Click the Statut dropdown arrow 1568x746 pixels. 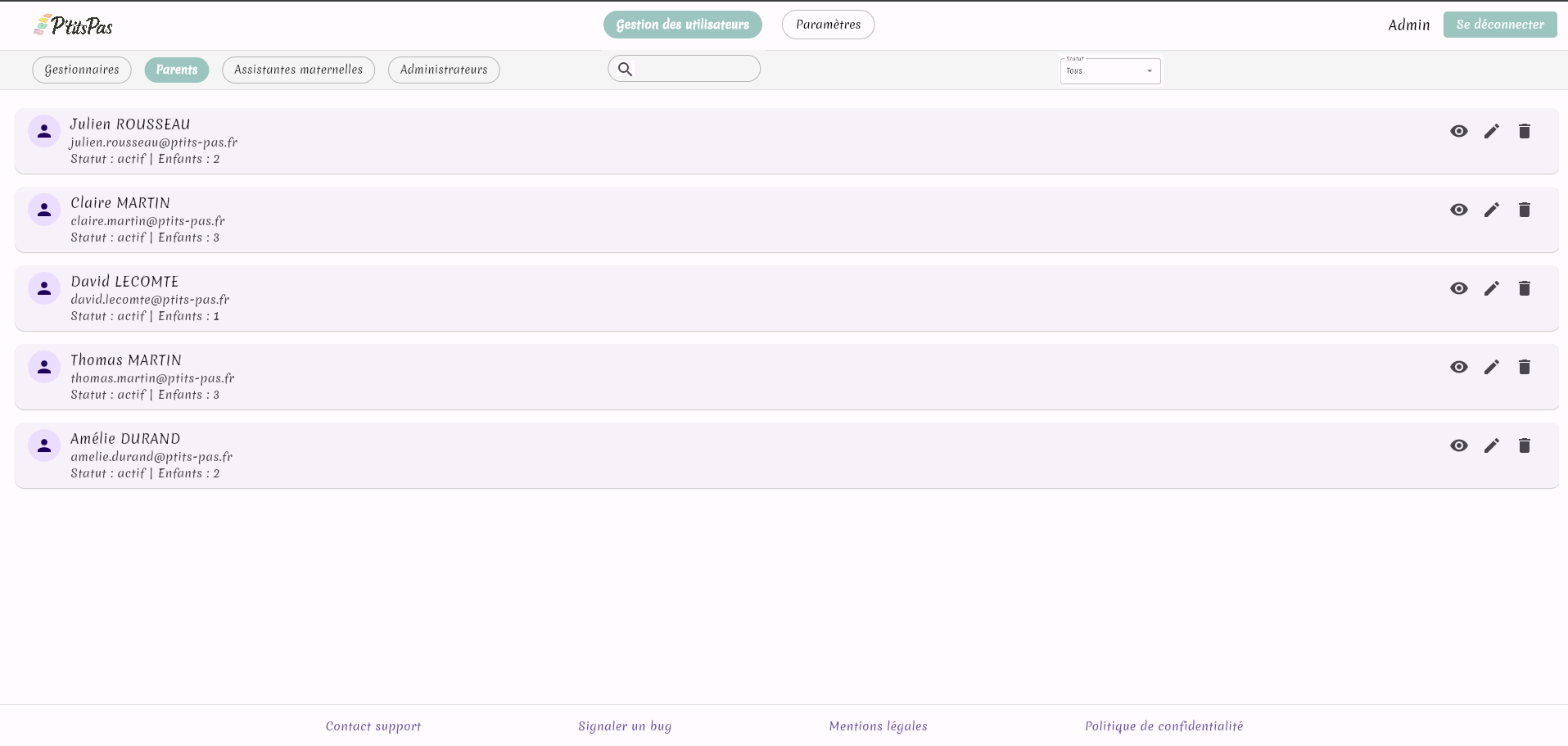pos(1150,71)
